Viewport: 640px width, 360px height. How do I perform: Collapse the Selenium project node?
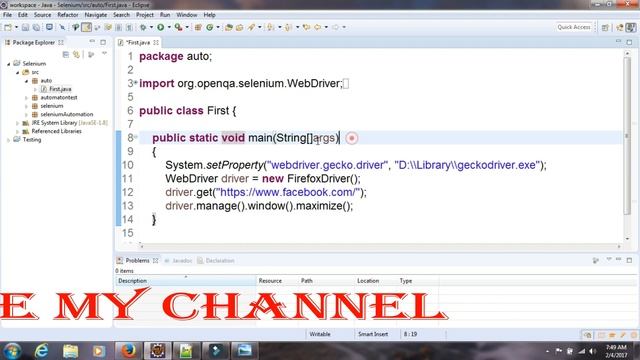click(x=9, y=64)
